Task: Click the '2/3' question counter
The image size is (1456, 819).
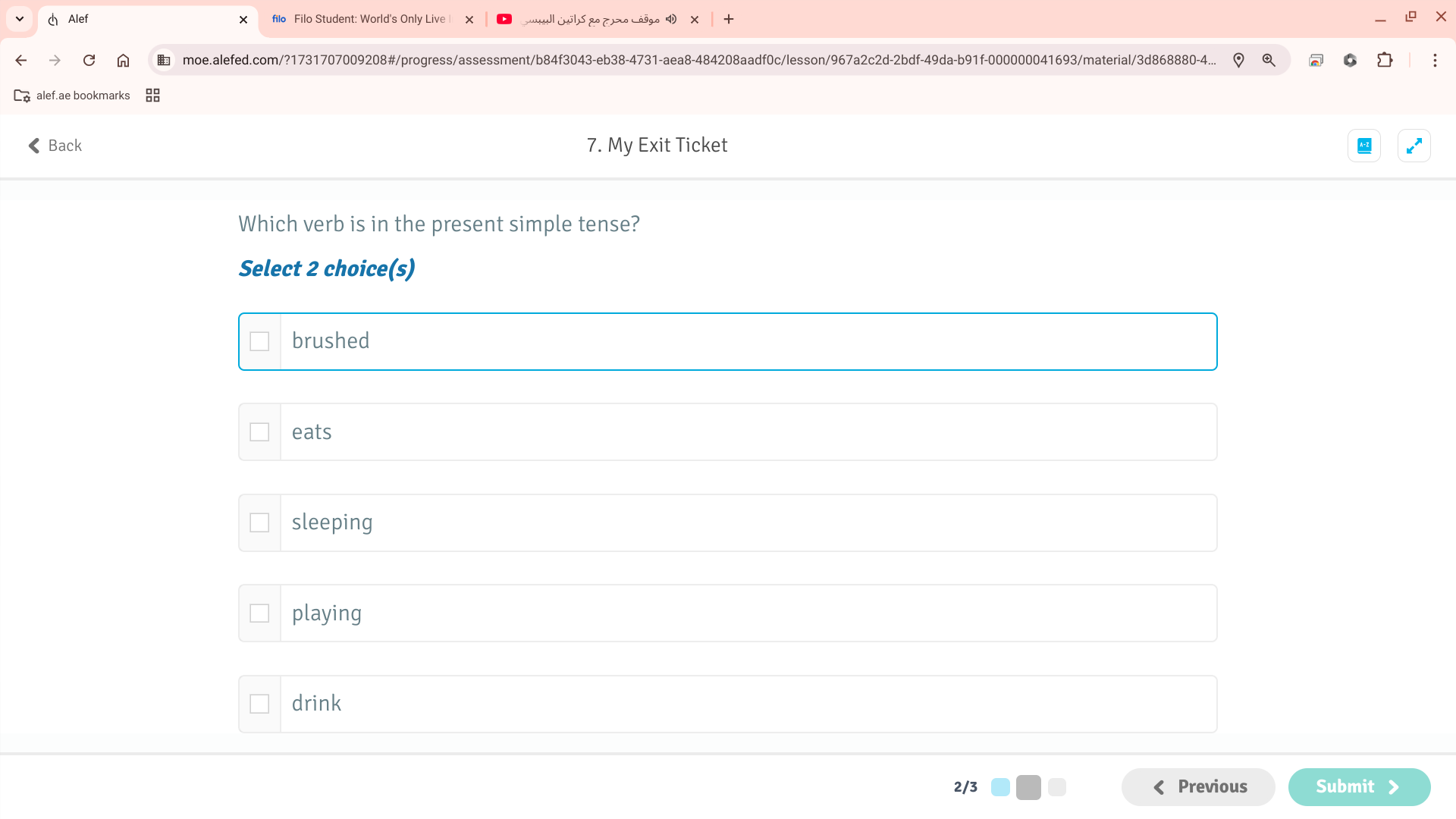Action: coord(965,787)
